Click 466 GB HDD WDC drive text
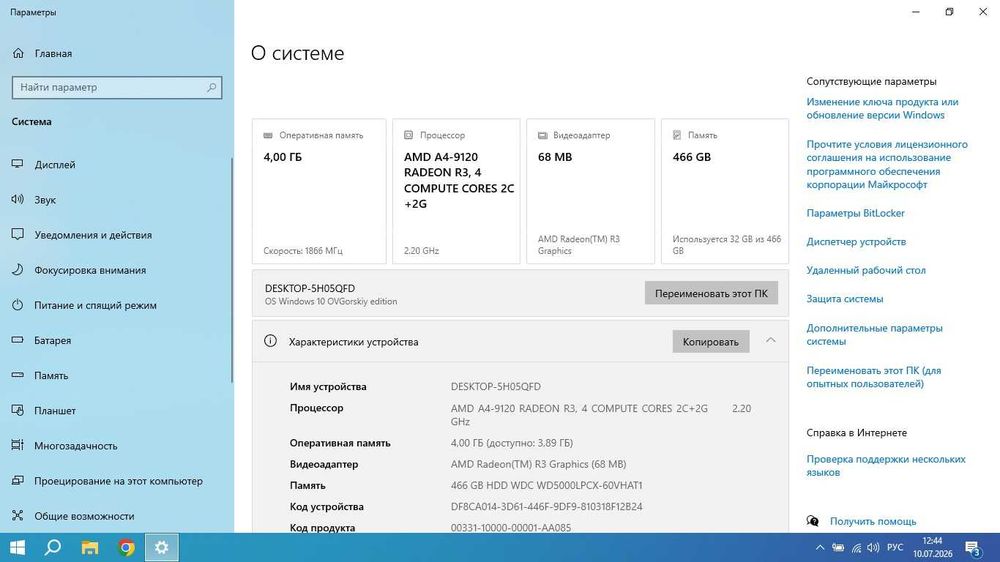This screenshot has height=562, width=1000. point(547,485)
